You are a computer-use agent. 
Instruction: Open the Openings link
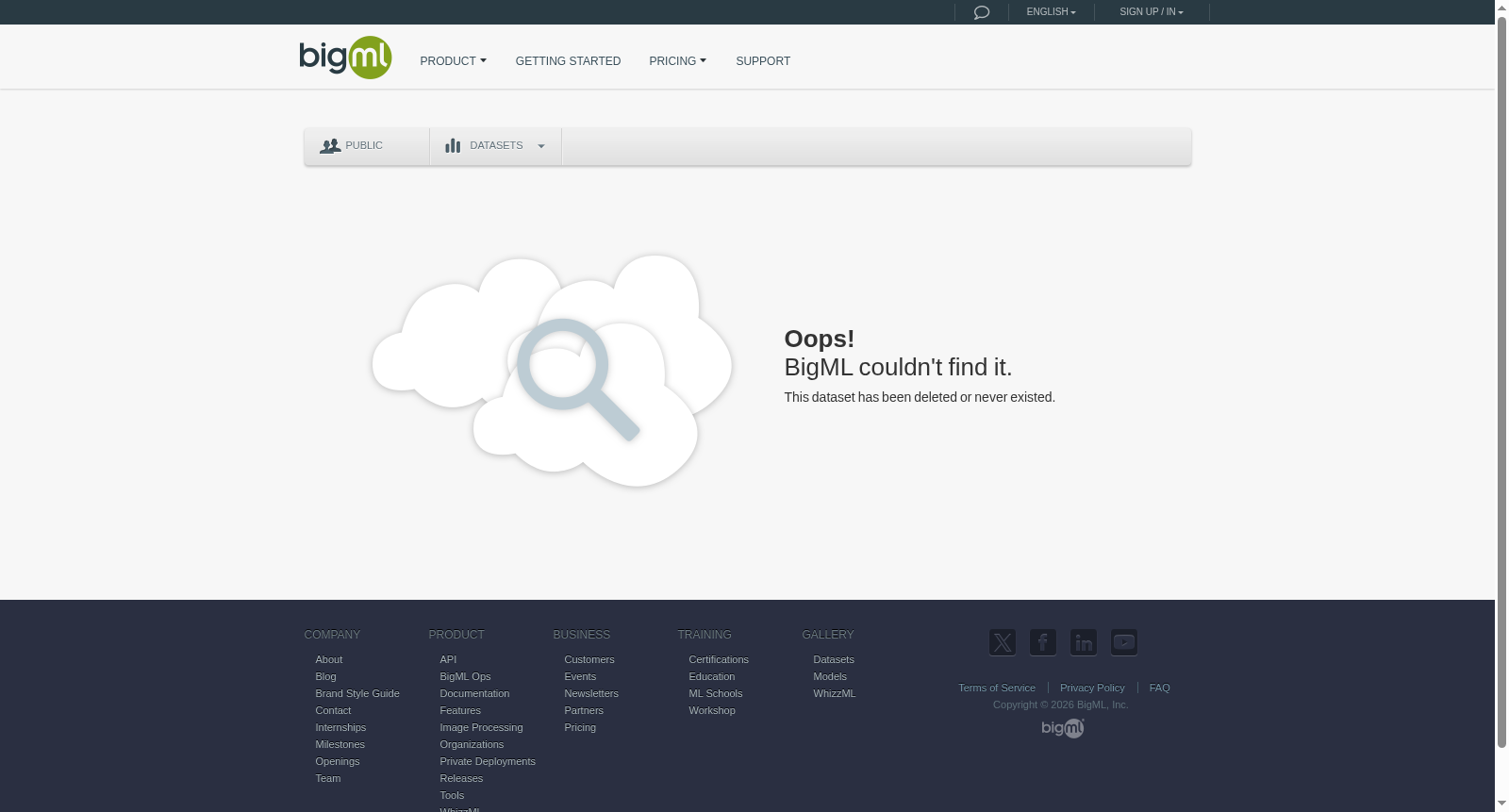(338, 762)
